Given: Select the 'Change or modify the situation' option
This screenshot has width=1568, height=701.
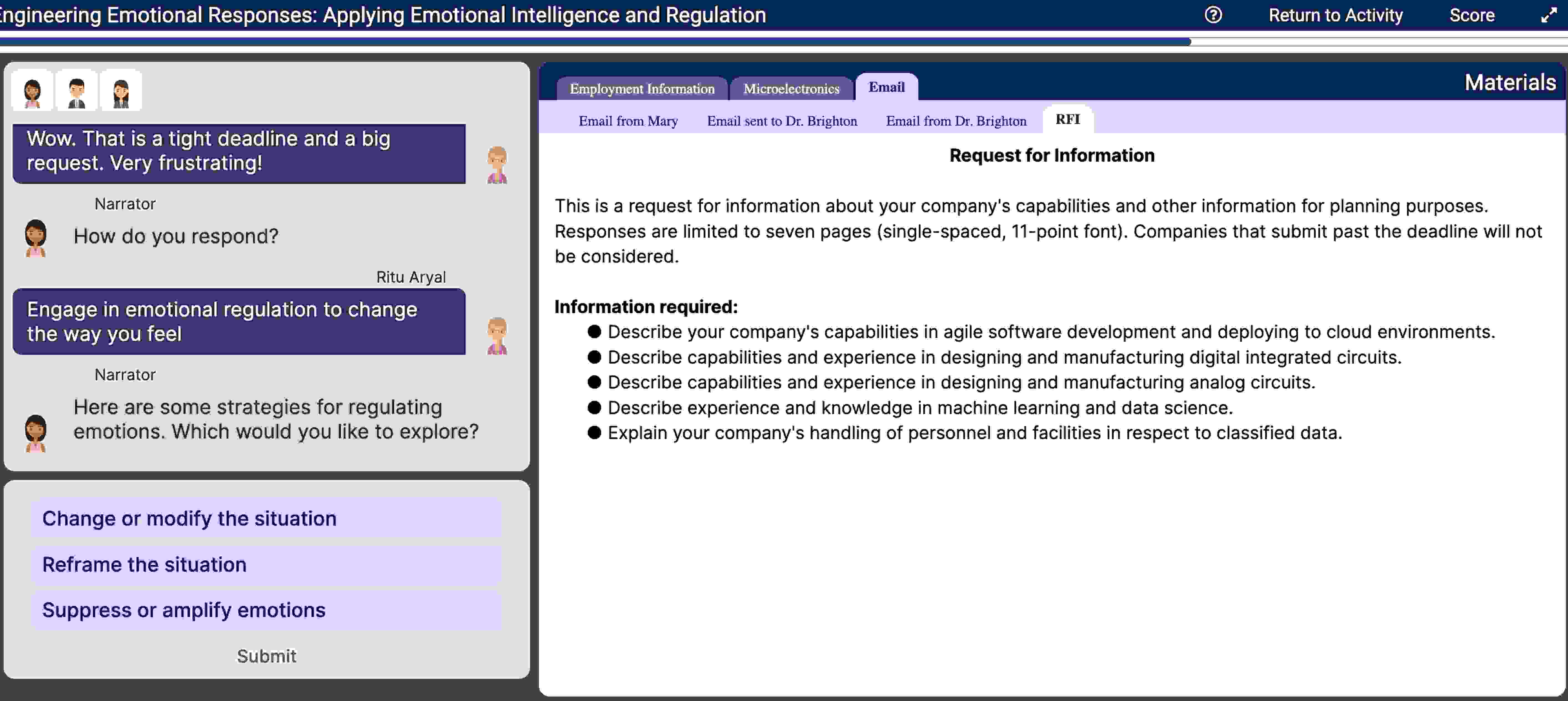Looking at the screenshot, I should tap(266, 518).
